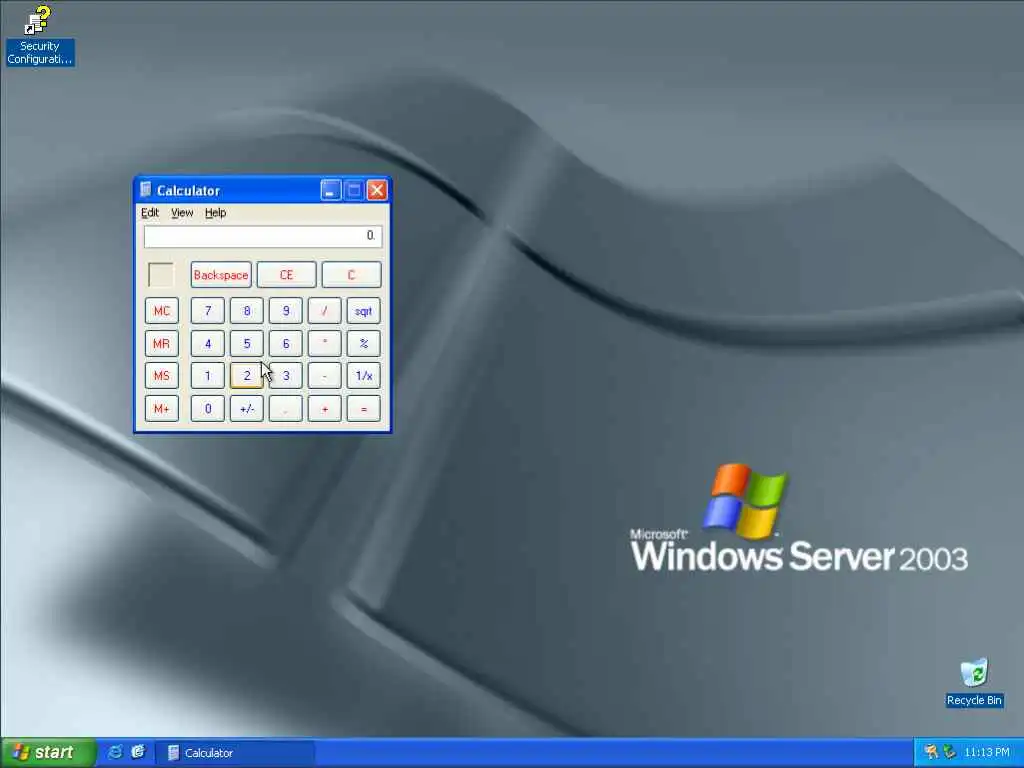The width and height of the screenshot is (1024, 768).
Task: Click the digit 3 key
Action: [x=286, y=376]
